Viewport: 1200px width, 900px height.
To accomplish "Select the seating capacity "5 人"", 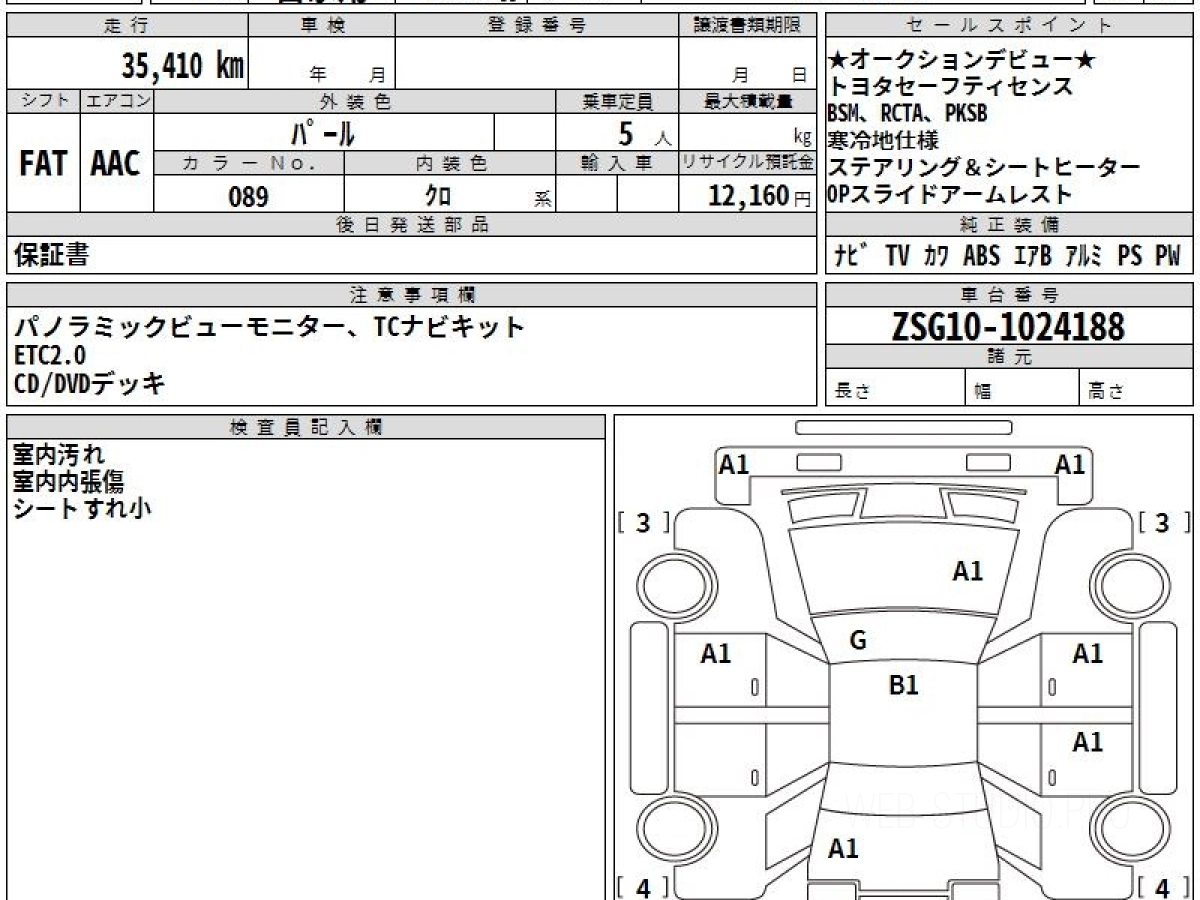I will (644, 132).
